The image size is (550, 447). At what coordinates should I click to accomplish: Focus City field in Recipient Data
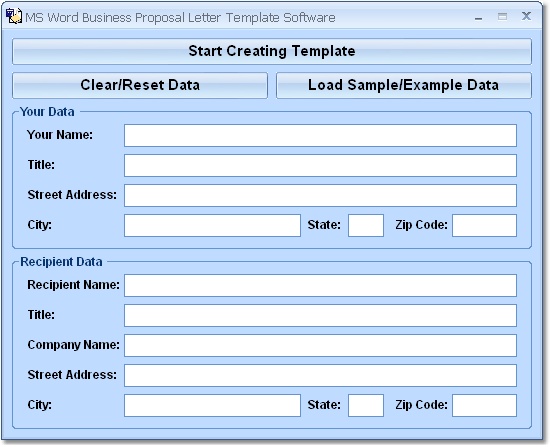212,406
